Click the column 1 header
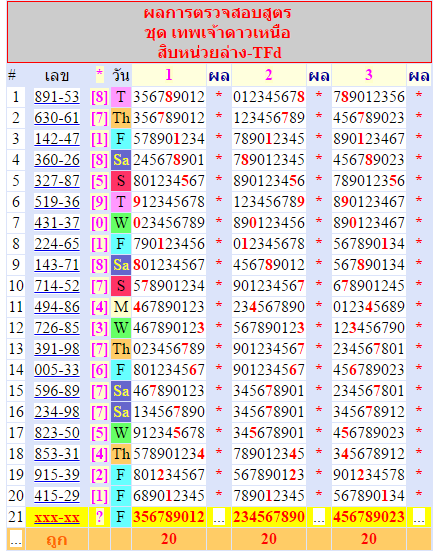 pos(169,75)
